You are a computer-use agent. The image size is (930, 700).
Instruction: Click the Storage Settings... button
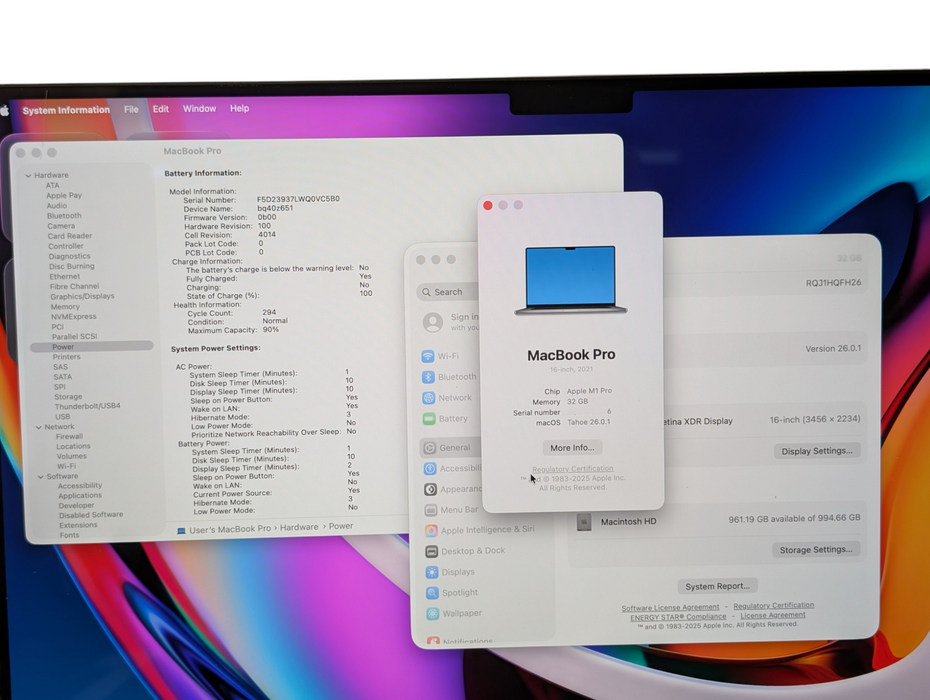pos(816,550)
